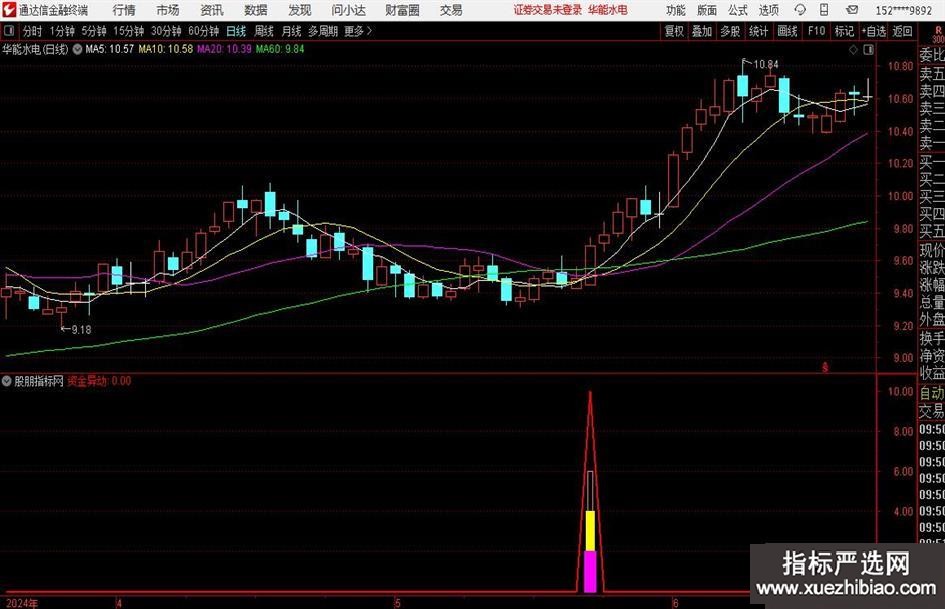
Task: Open the 数据 menu
Action: tap(256, 10)
